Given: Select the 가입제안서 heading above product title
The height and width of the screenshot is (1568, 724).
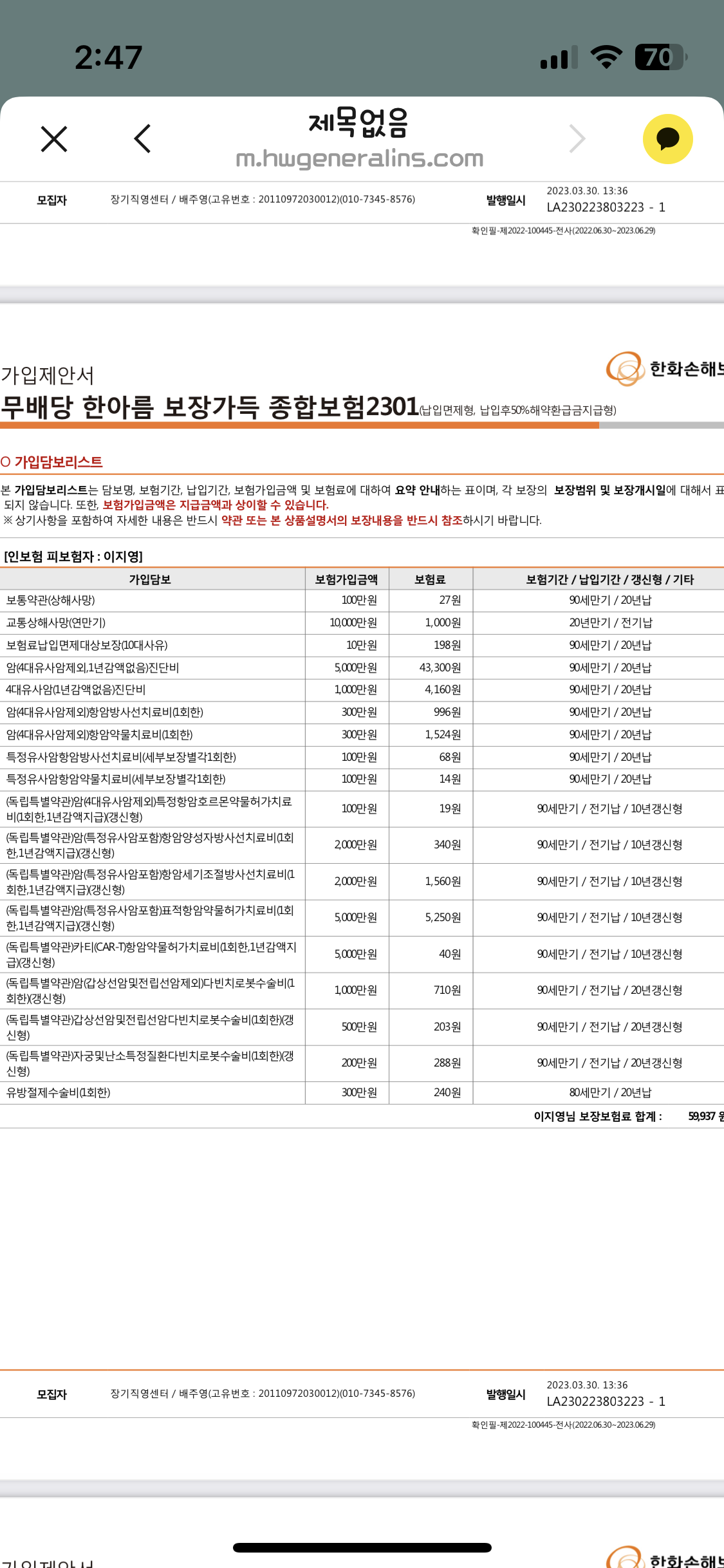Looking at the screenshot, I should [x=48, y=375].
